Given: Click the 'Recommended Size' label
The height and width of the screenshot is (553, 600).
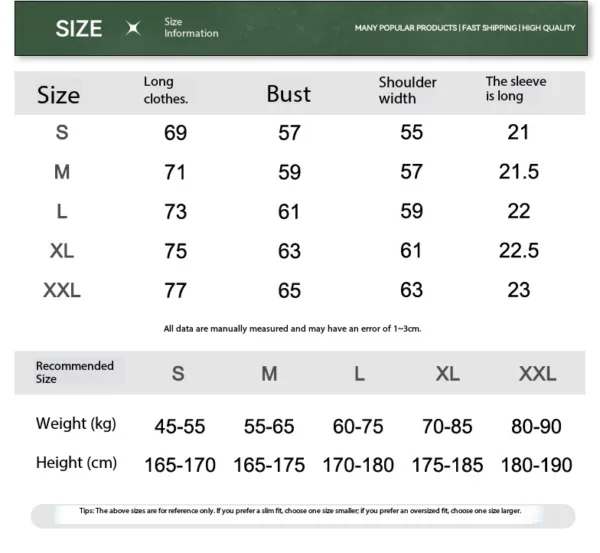Looking at the screenshot, I should coord(75,372).
